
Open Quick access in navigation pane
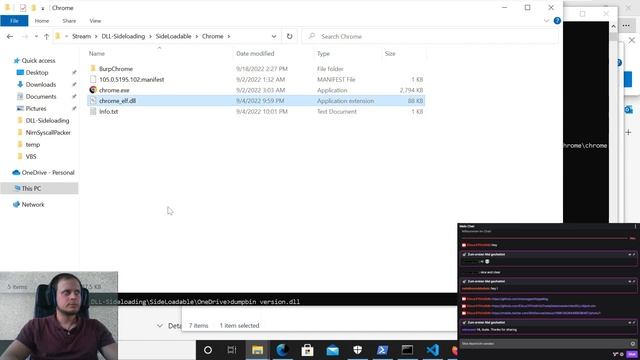point(38,60)
